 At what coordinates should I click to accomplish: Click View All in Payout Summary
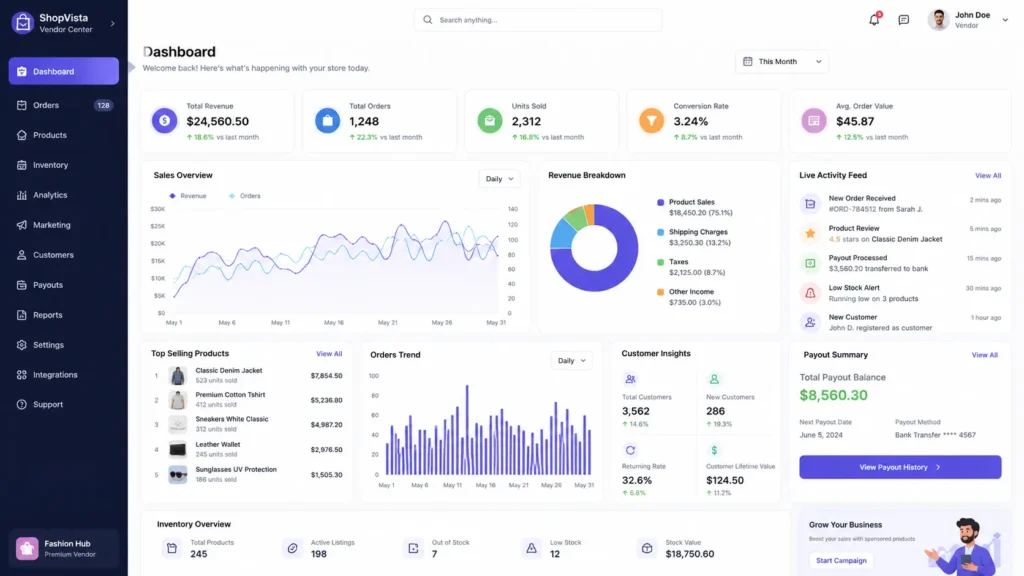click(984, 355)
